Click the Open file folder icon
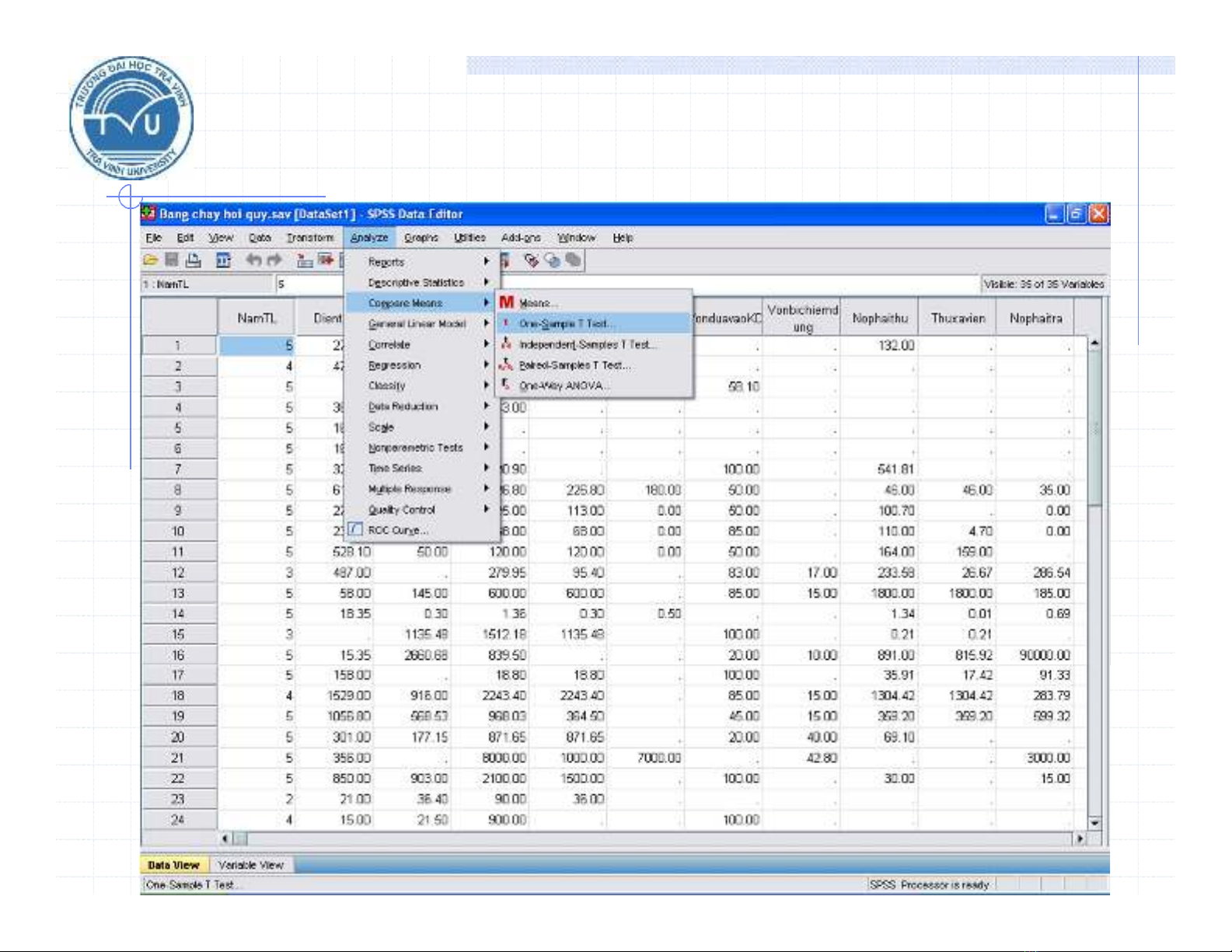The width and height of the screenshot is (1232, 952). coord(151,260)
